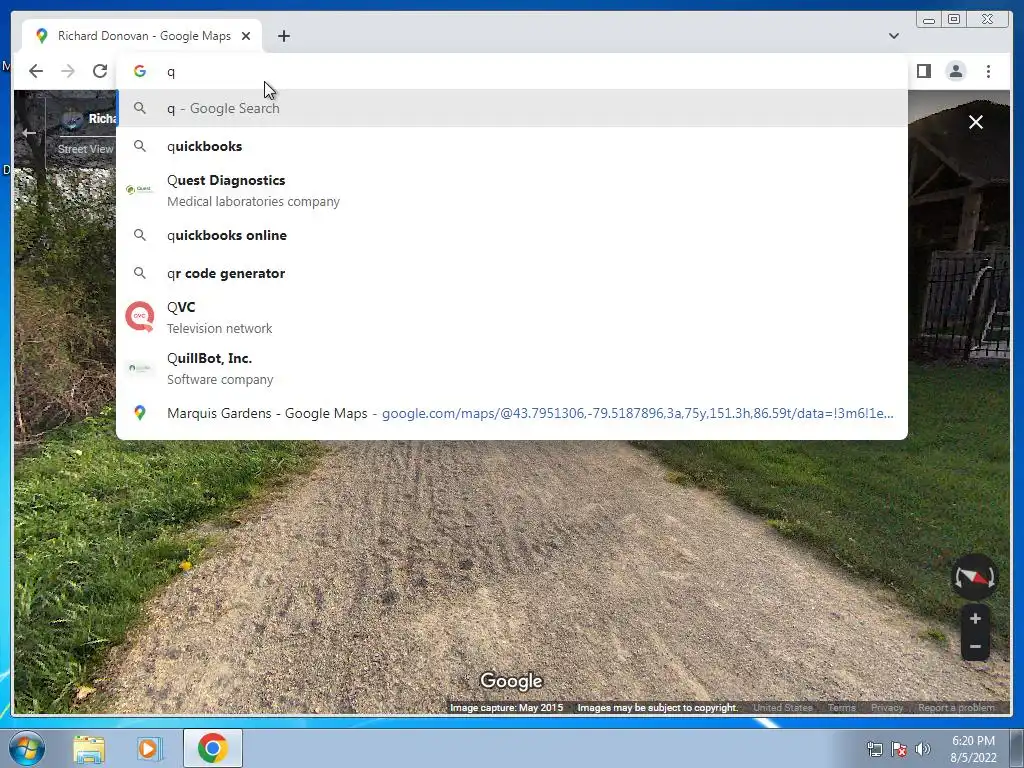Click the Google logo in the address bar
1024x768 pixels.
[140, 71]
